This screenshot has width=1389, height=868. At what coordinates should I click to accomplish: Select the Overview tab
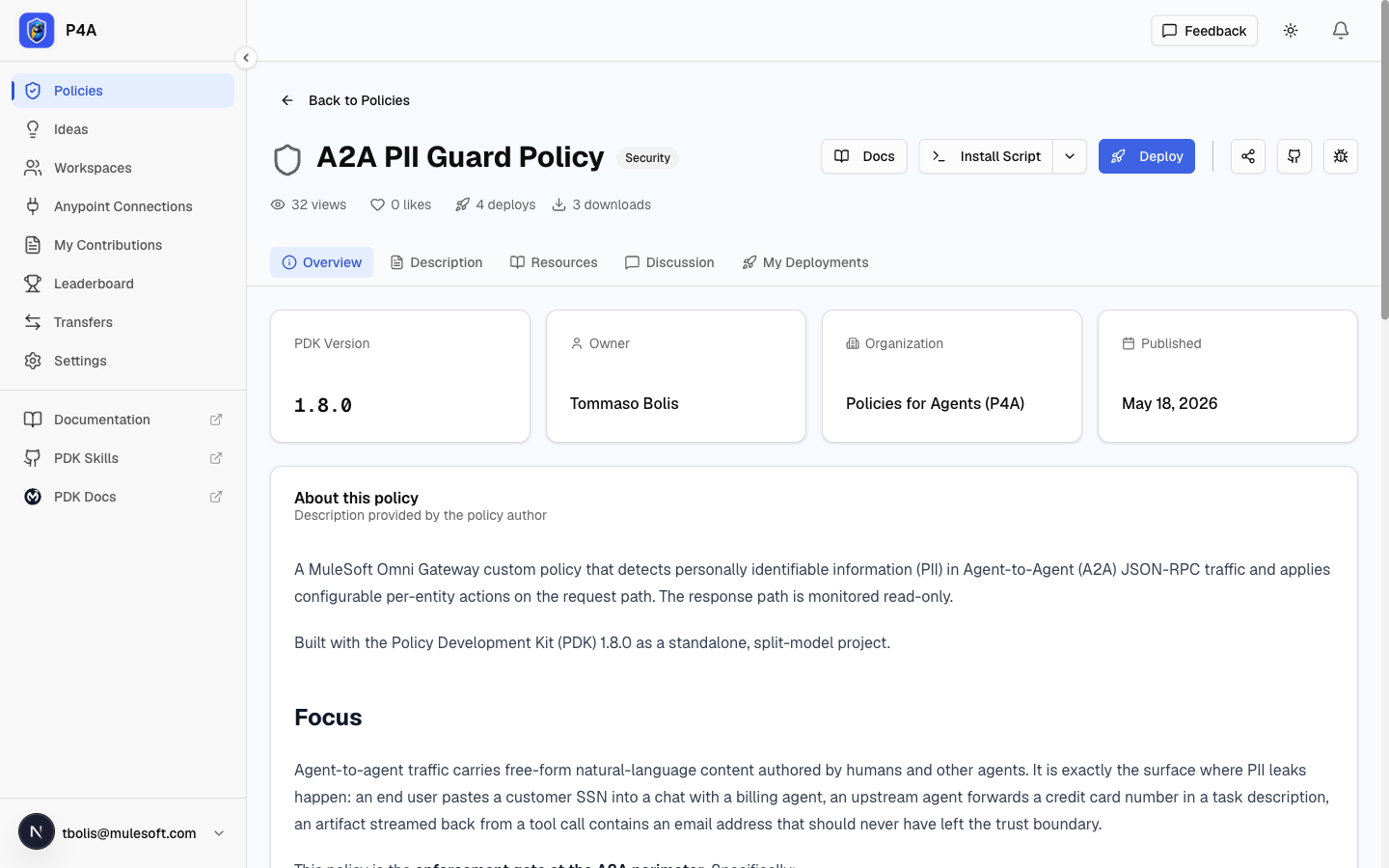point(321,262)
